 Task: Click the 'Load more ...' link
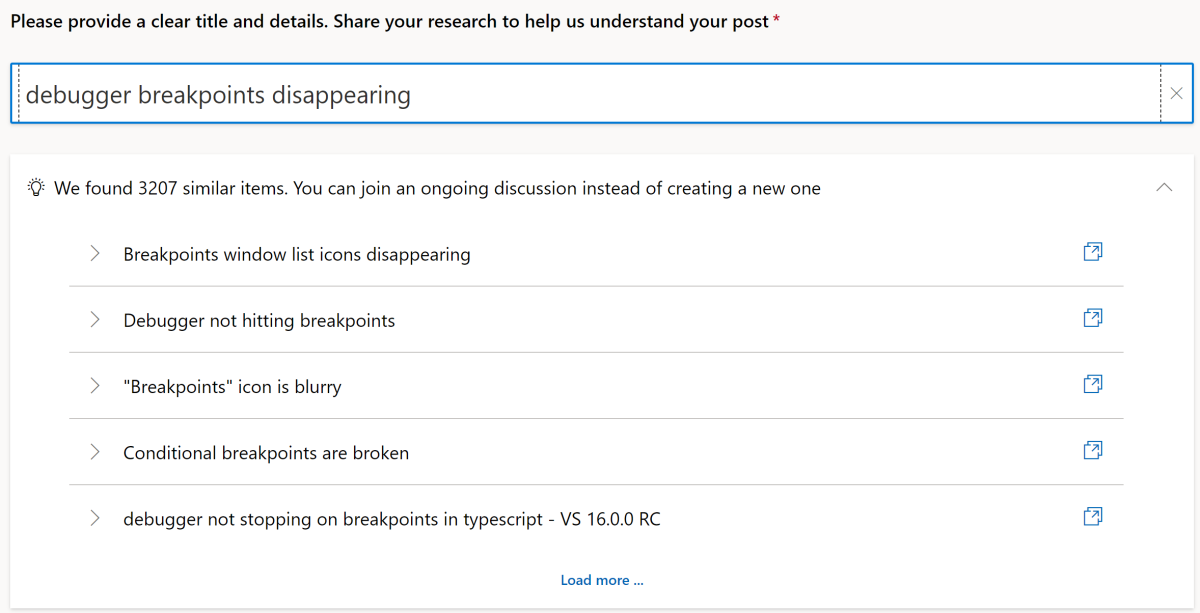[602, 580]
